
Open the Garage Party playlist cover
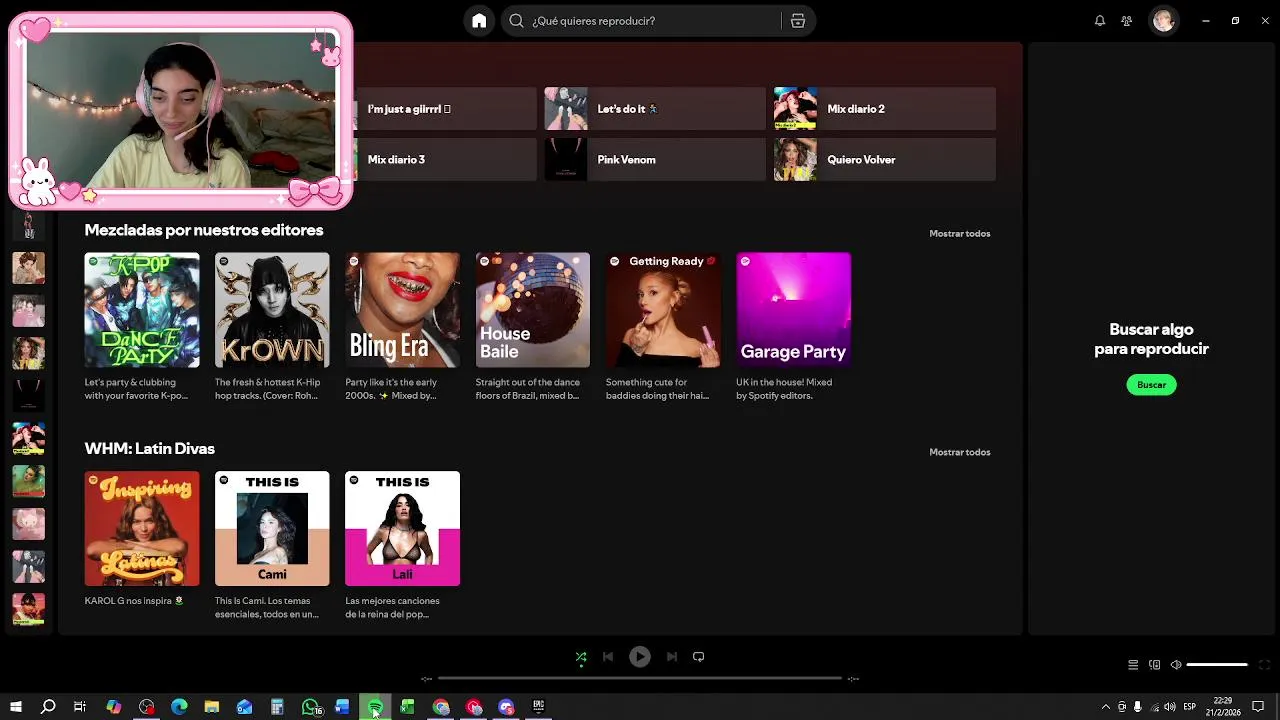point(794,310)
